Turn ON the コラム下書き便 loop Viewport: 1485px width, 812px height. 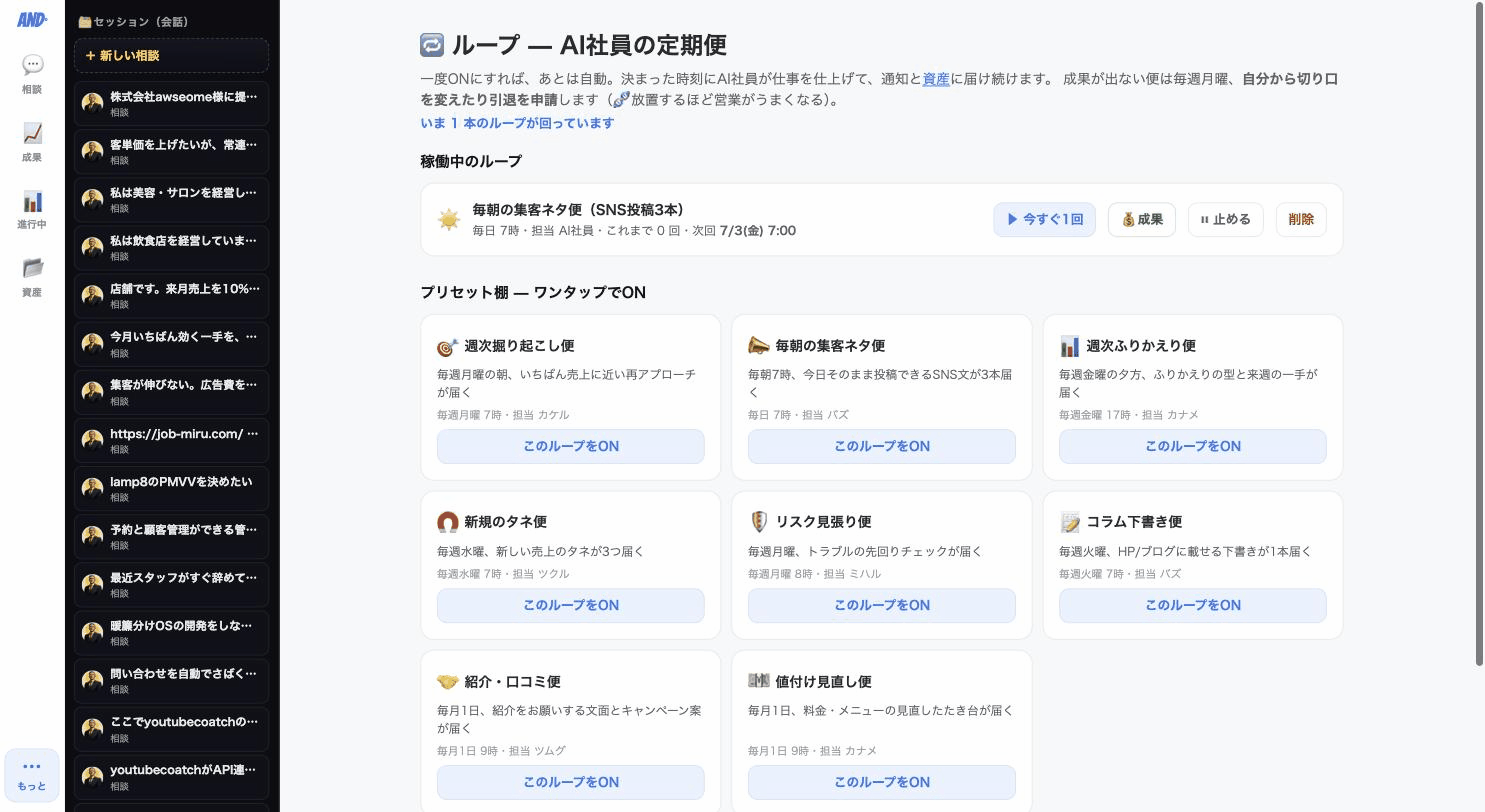coord(1192,605)
